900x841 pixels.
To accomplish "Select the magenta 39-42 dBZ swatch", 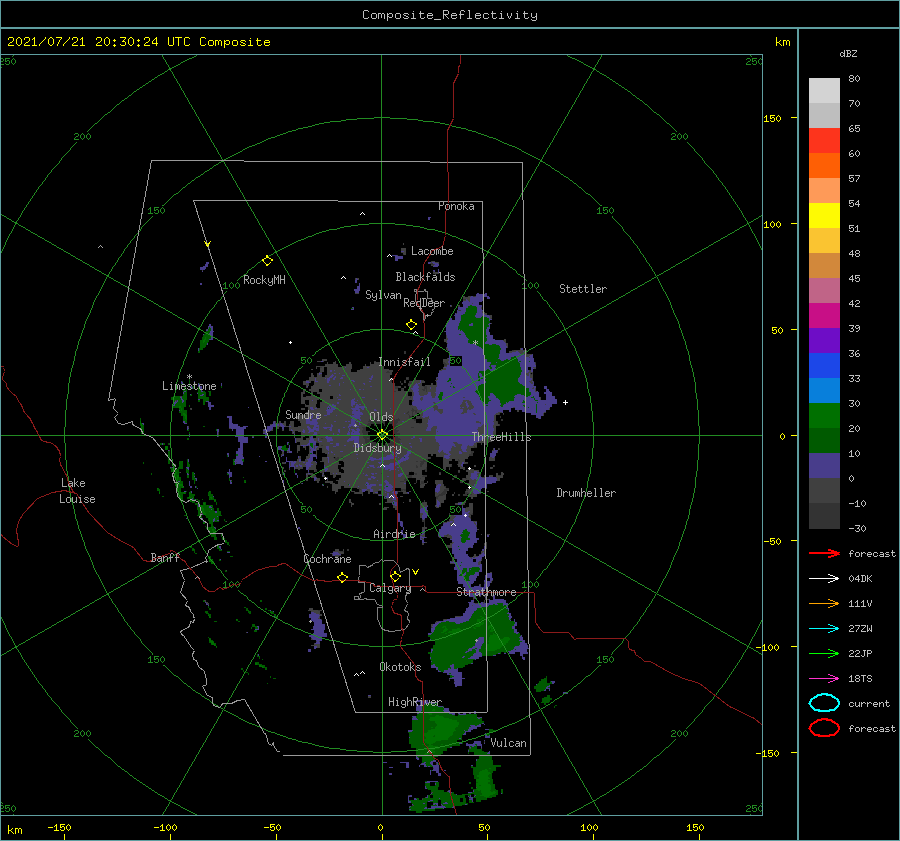I will [x=824, y=316].
